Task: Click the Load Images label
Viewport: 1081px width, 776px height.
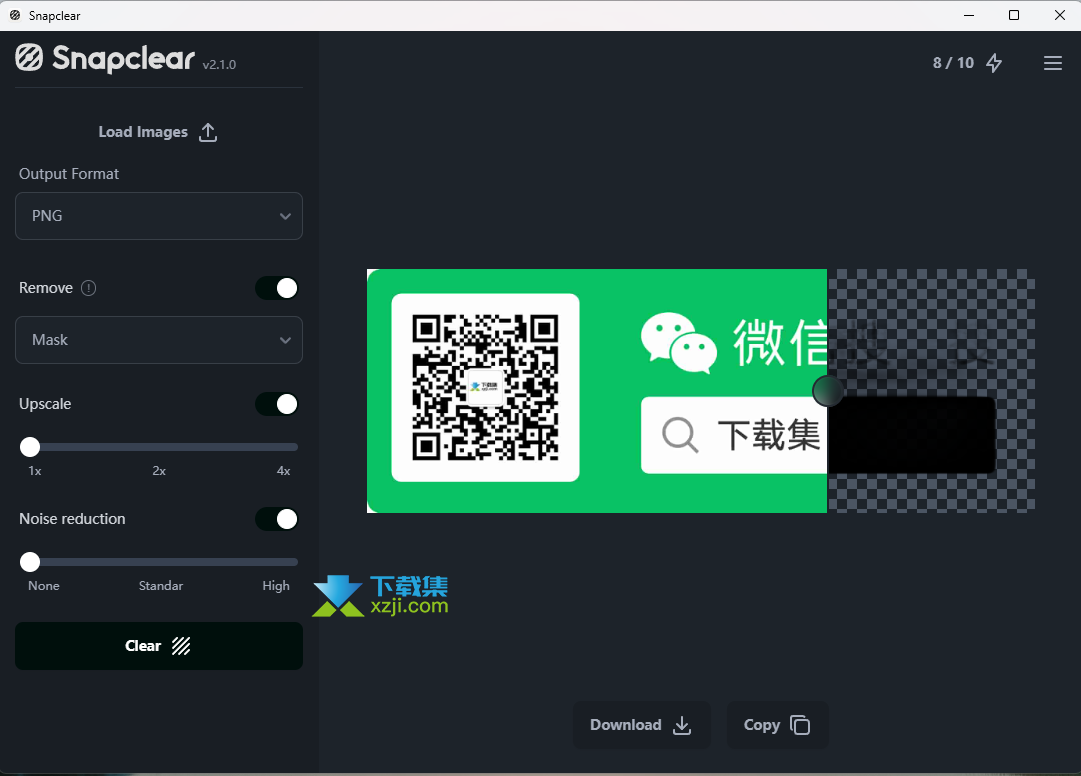Action: coord(143,132)
